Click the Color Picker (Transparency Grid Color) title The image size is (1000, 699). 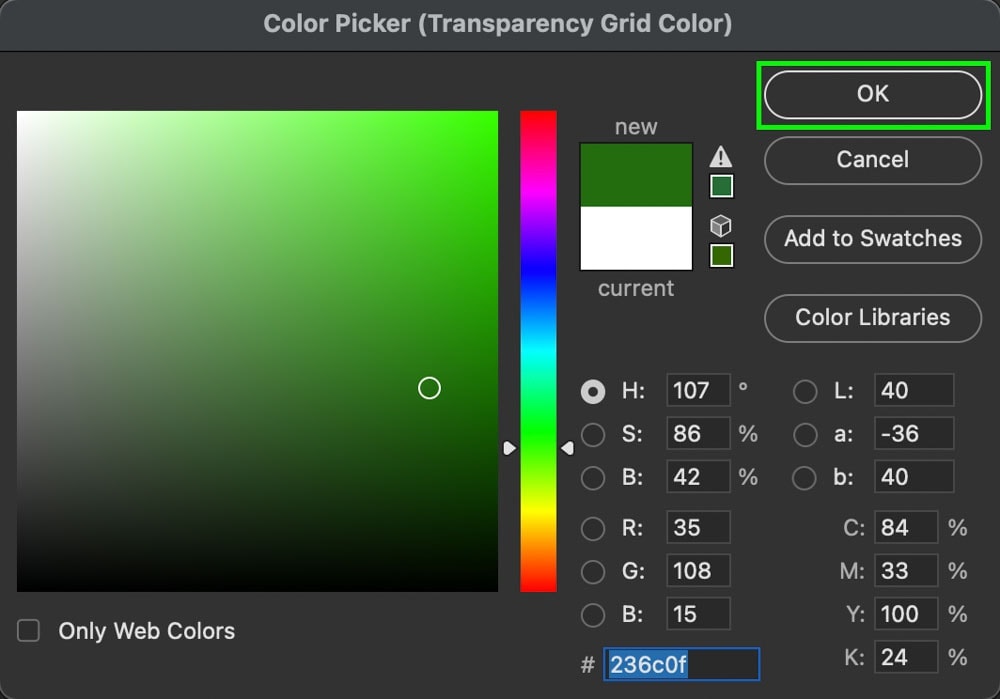point(497,24)
